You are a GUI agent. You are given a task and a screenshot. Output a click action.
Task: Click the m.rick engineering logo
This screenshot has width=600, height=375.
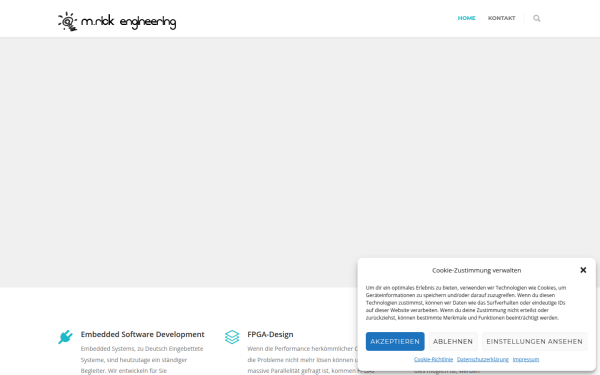point(117,21)
